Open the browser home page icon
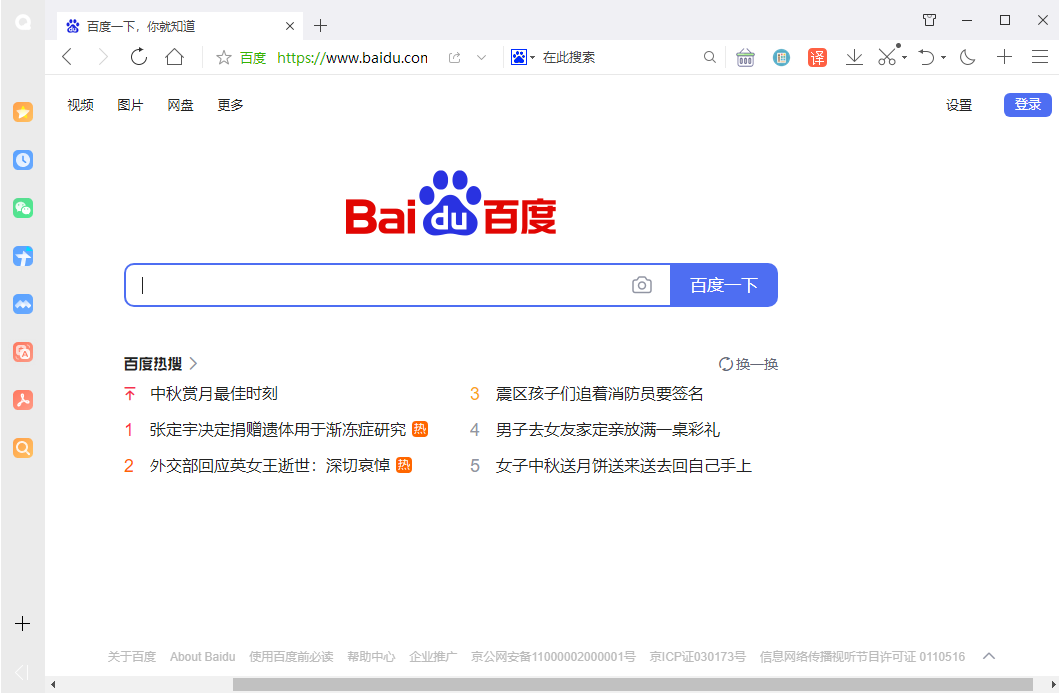 point(174,57)
